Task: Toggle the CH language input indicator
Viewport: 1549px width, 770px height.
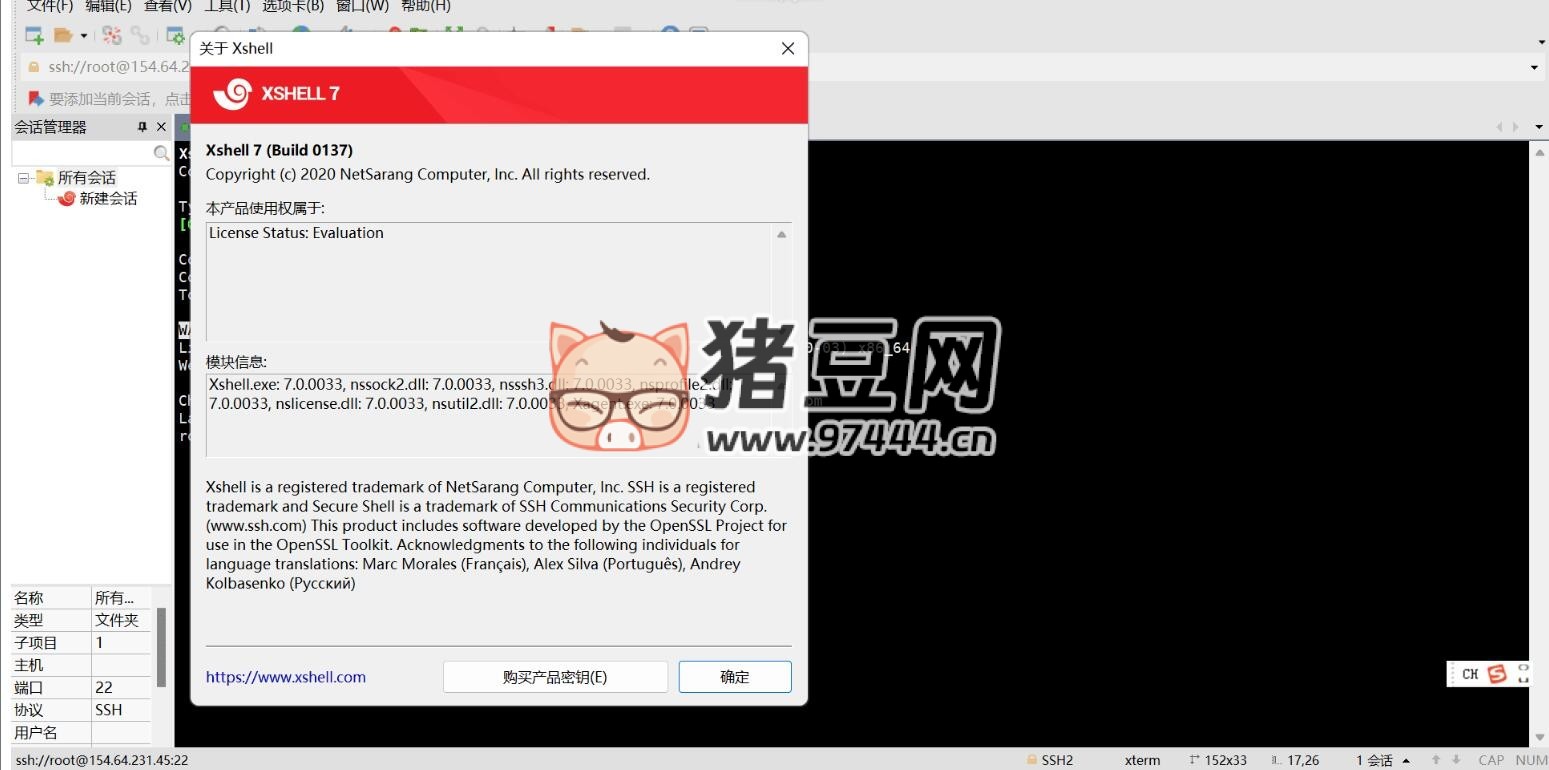Action: point(1469,674)
